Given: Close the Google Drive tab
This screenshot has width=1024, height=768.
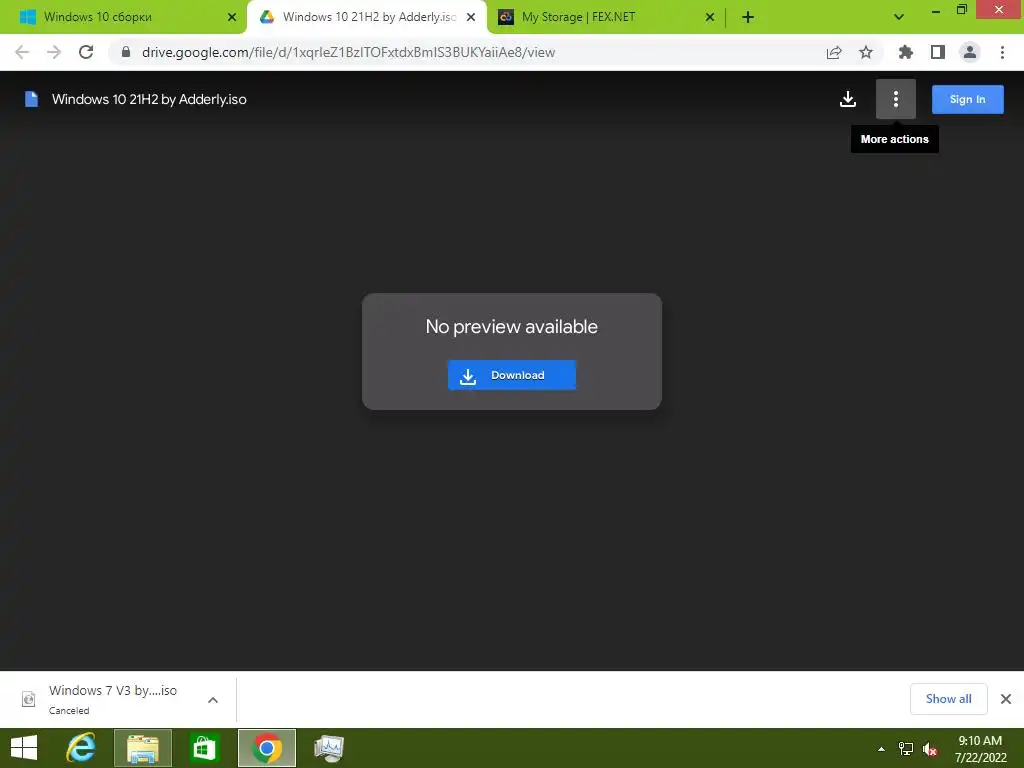Looking at the screenshot, I should click(471, 17).
